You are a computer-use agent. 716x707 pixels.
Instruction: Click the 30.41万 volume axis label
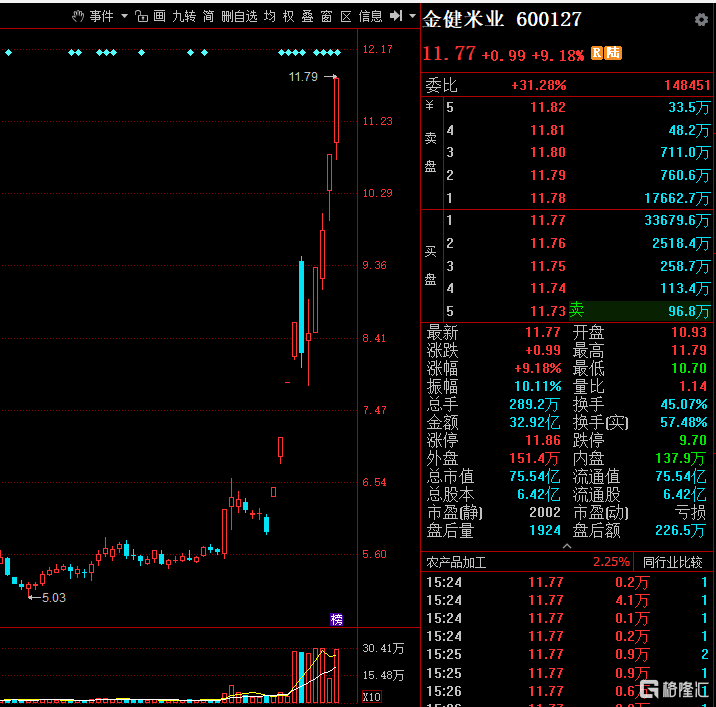383,649
